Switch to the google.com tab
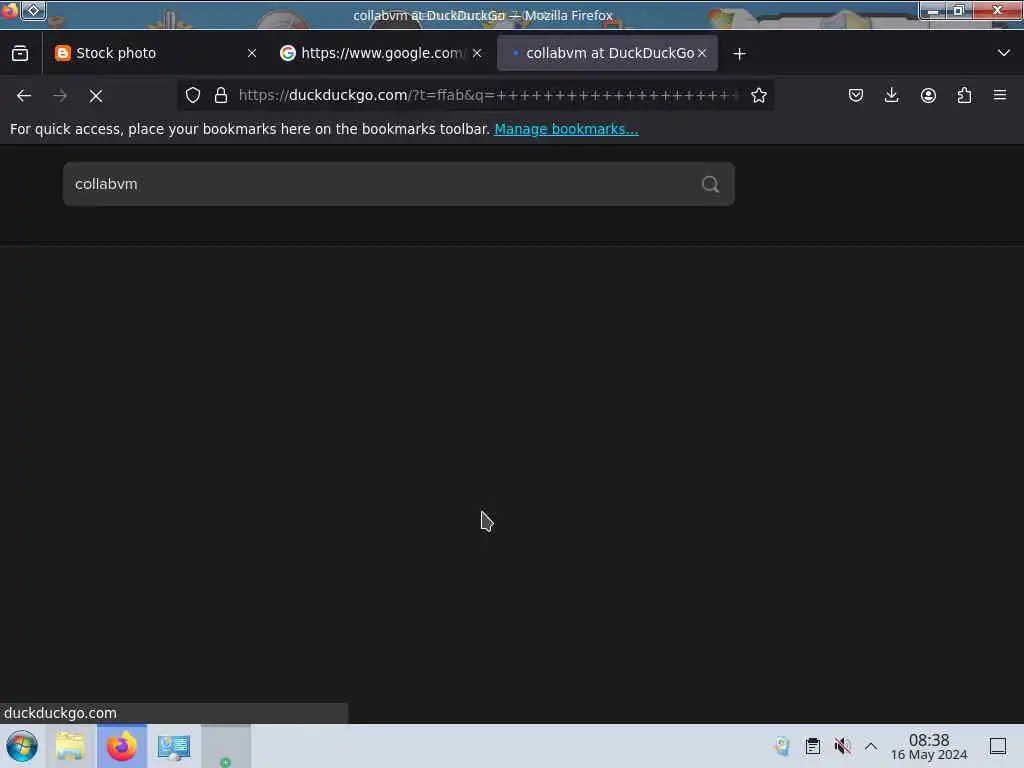Image resolution: width=1024 pixels, height=768 pixels. (x=383, y=53)
